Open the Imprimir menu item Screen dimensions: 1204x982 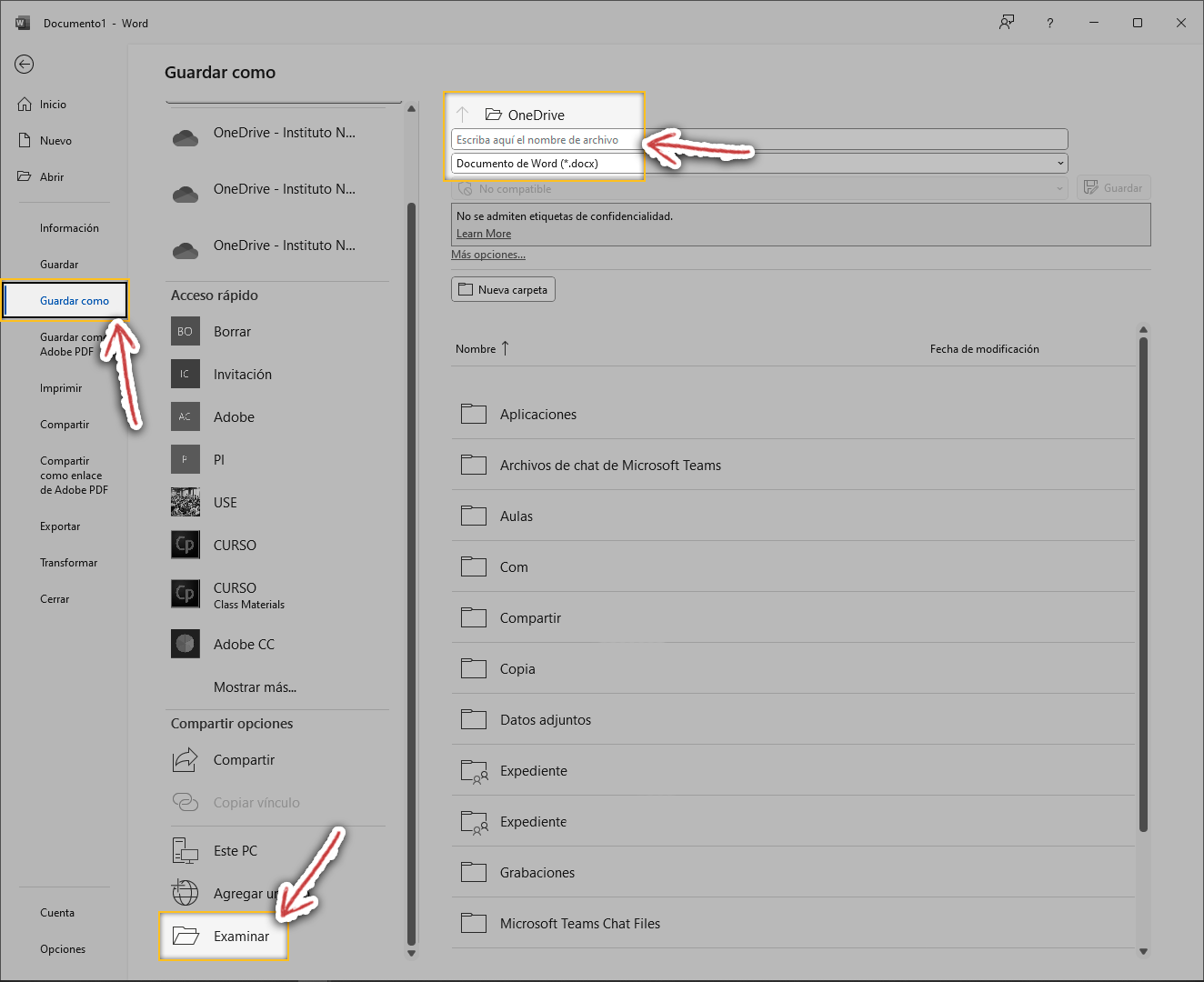[61, 388]
